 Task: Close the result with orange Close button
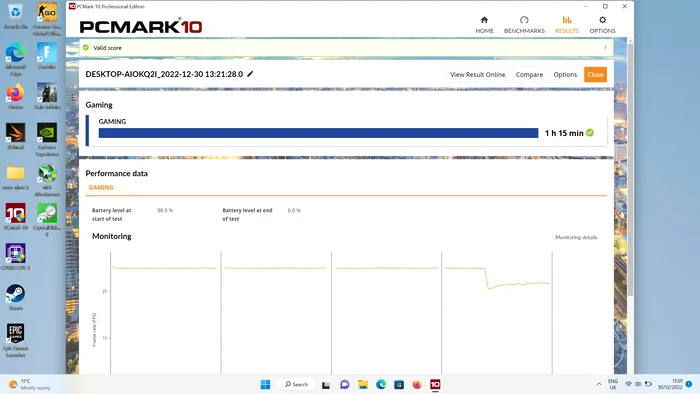(595, 75)
